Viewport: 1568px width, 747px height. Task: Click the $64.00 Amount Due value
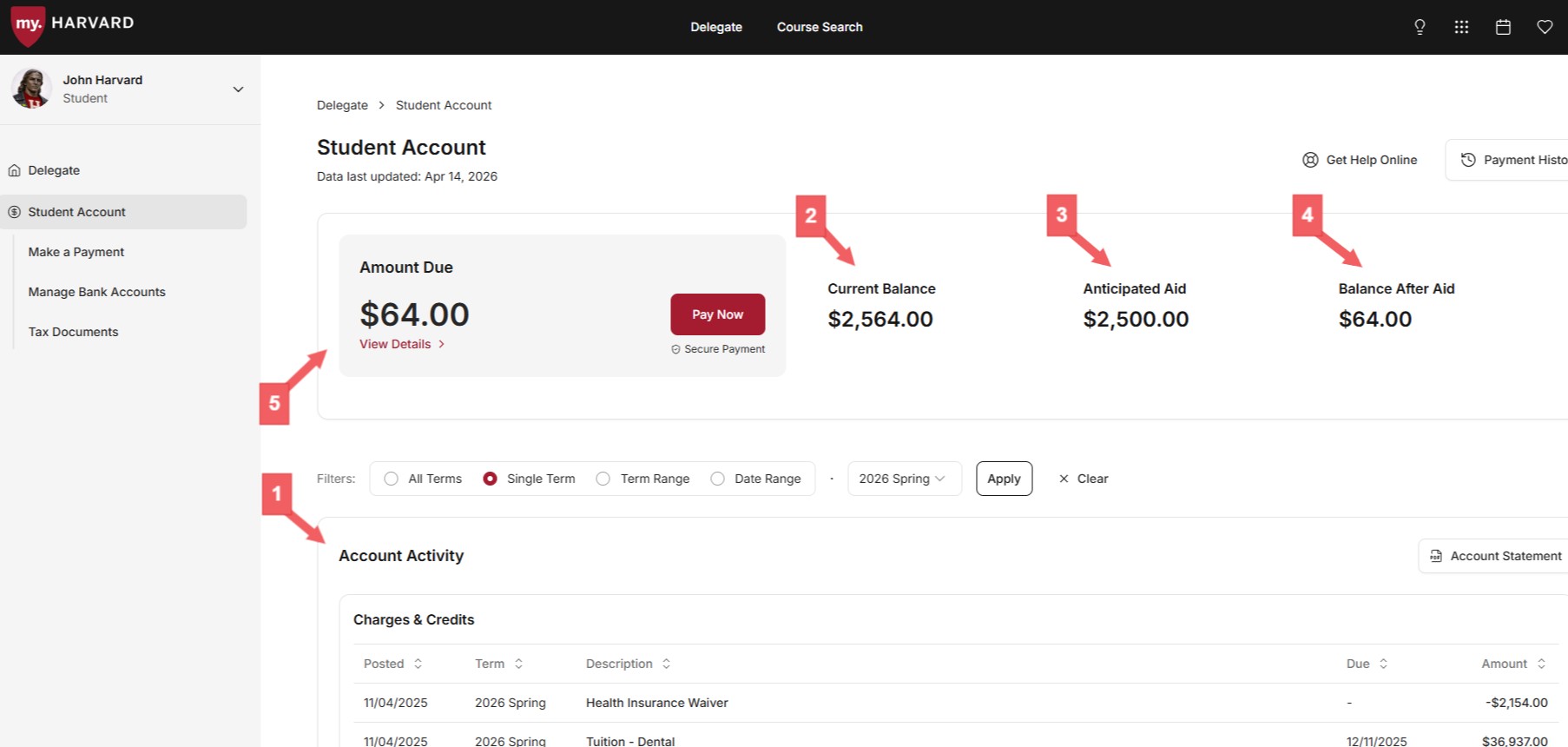pyautogui.click(x=414, y=314)
